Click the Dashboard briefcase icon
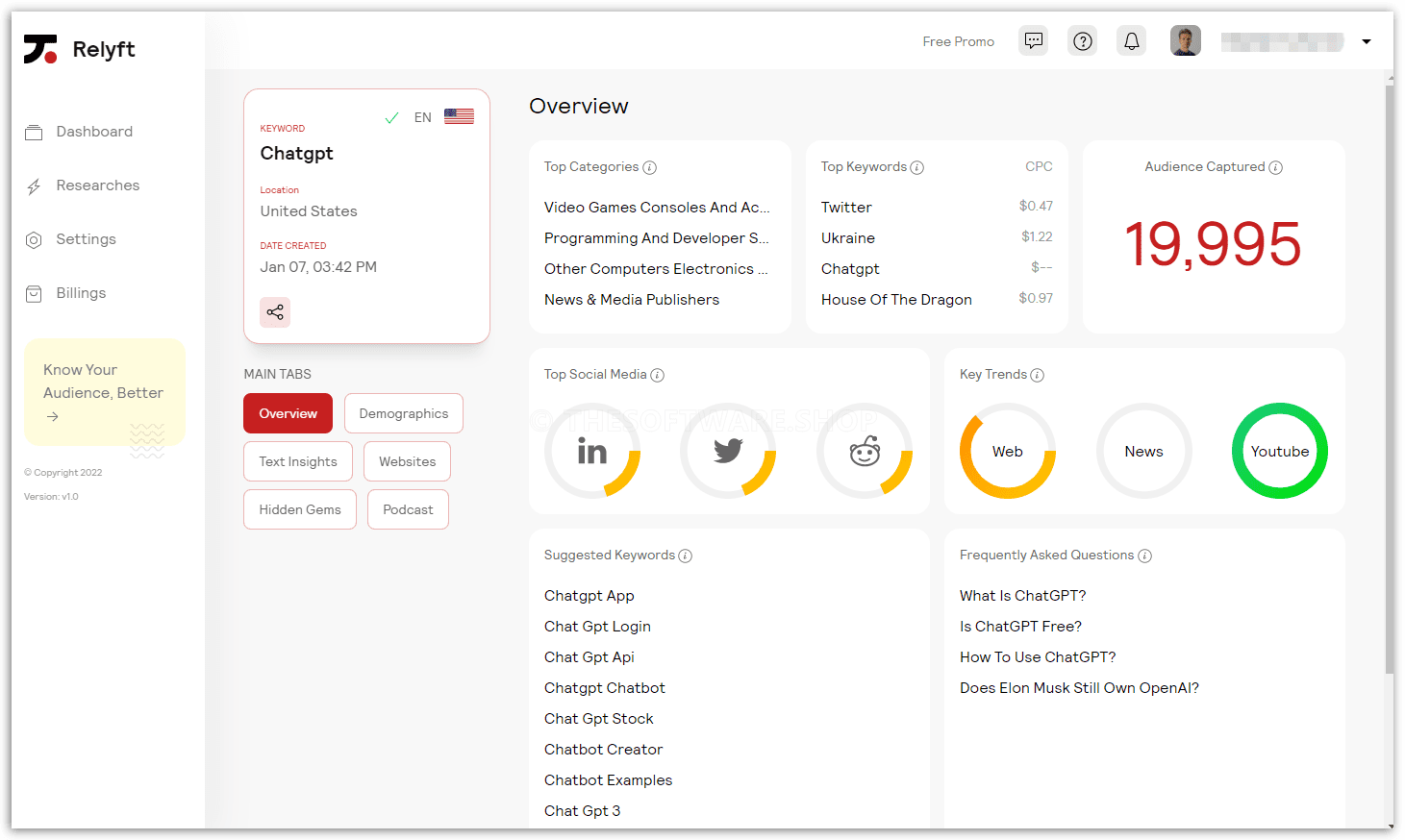This screenshot has height=840, width=1405. pyautogui.click(x=34, y=133)
